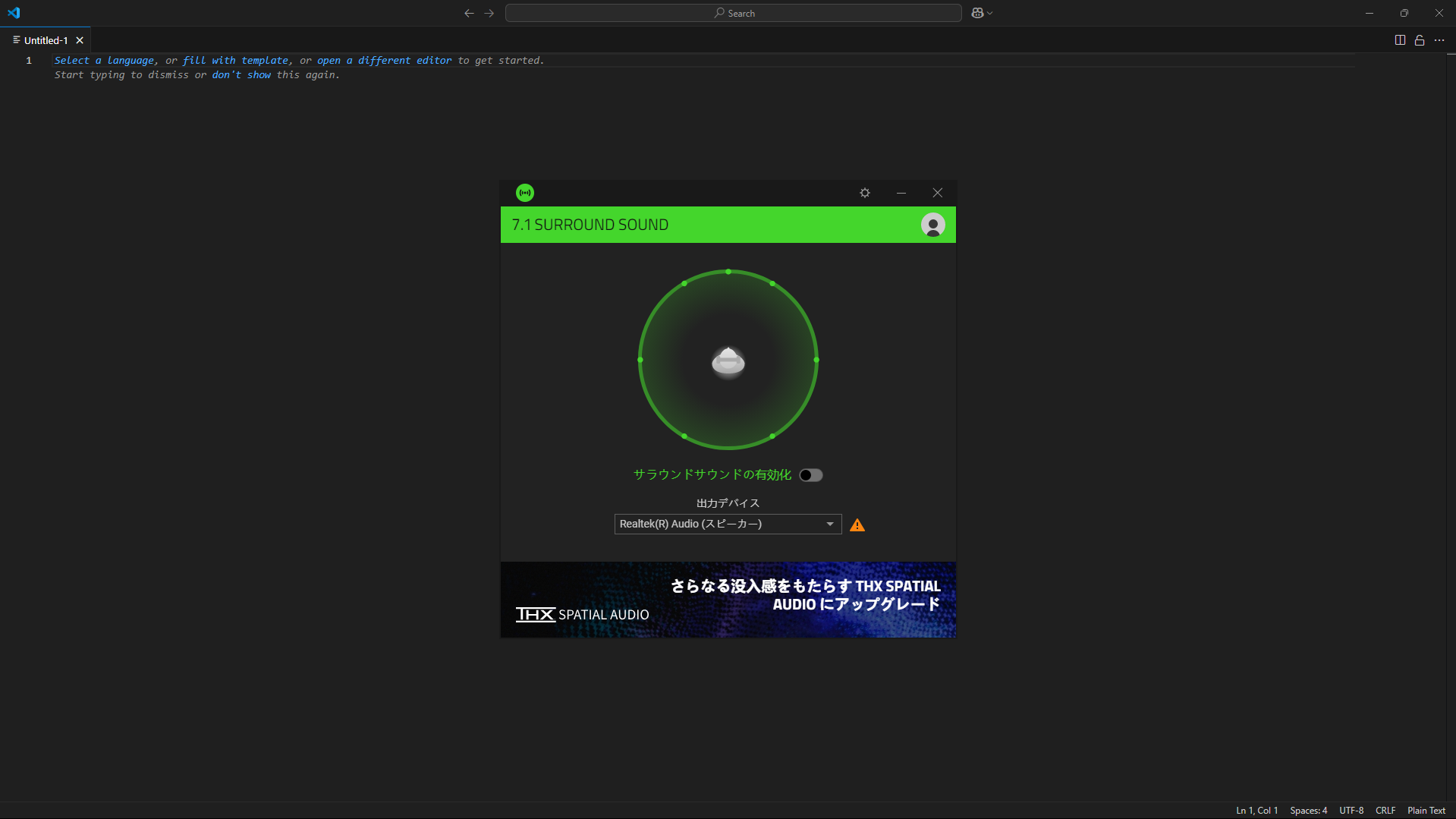Expand the Copilot dropdown chevron
This screenshot has width=1456, height=819.
[x=989, y=13]
